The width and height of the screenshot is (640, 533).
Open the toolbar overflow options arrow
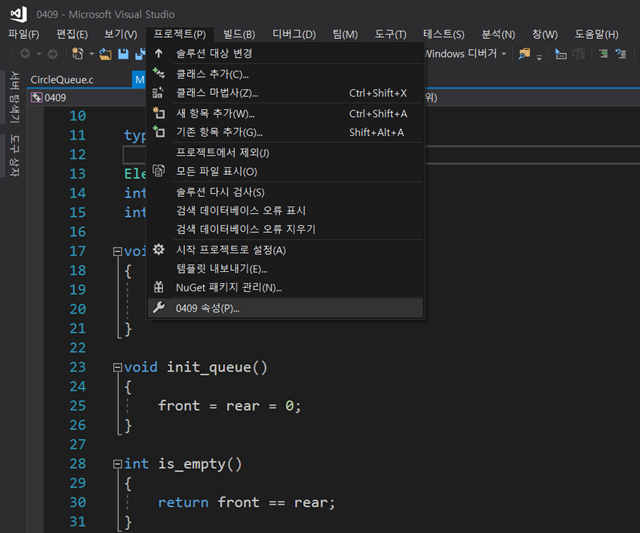(x=539, y=57)
